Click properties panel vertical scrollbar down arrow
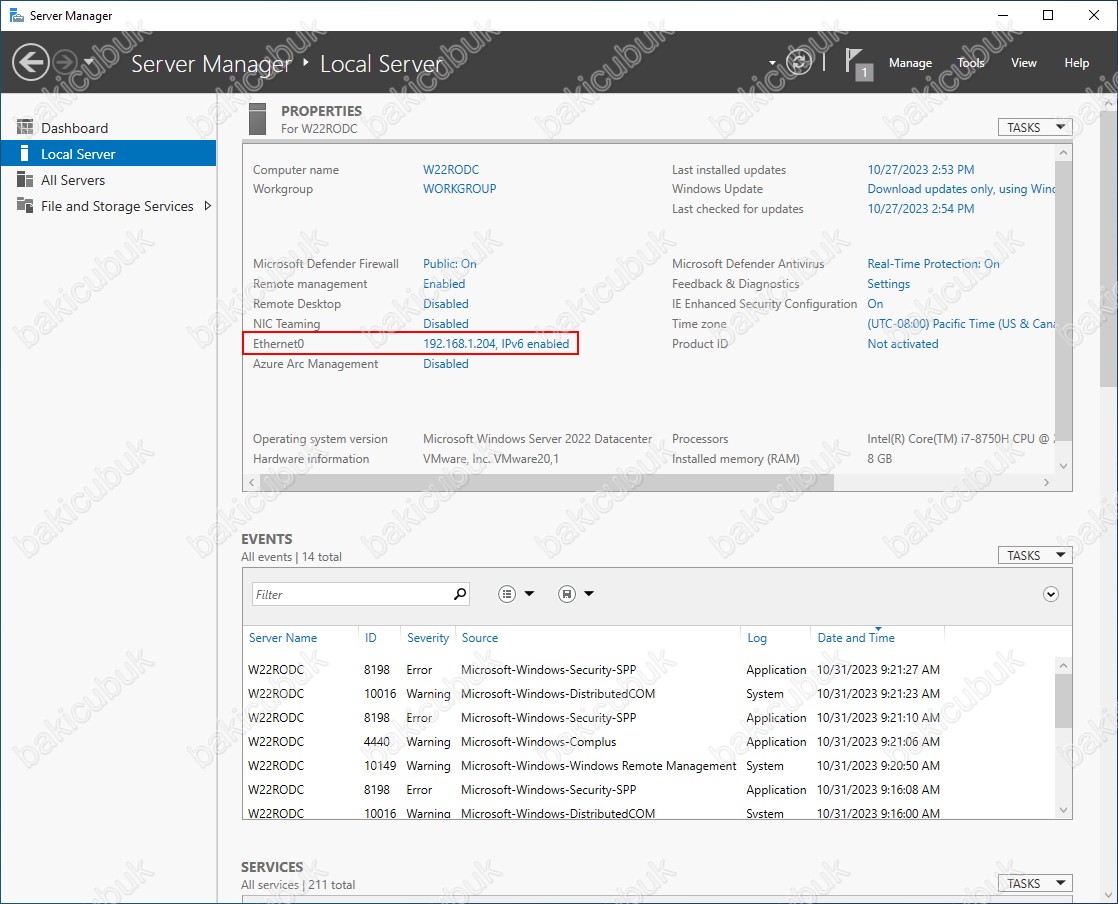This screenshot has height=904, width=1118. [1063, 466]
